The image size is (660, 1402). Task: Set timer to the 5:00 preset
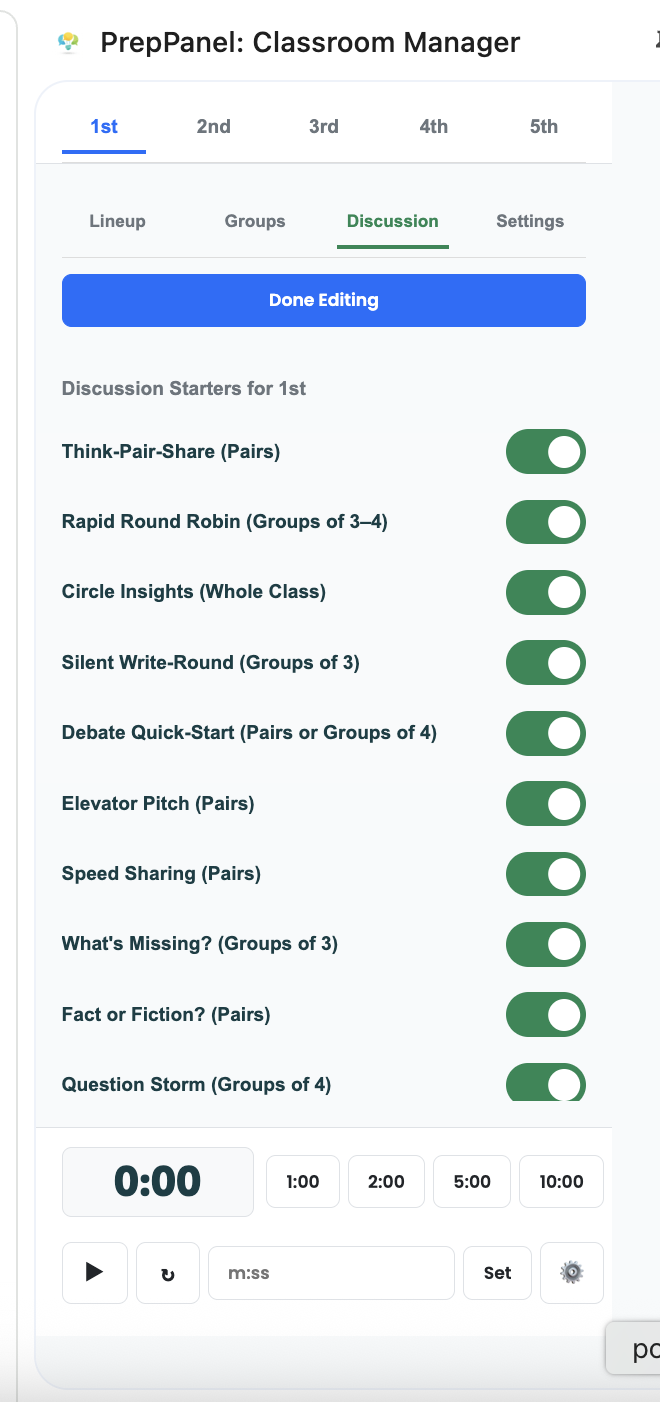pos(472,1182)
